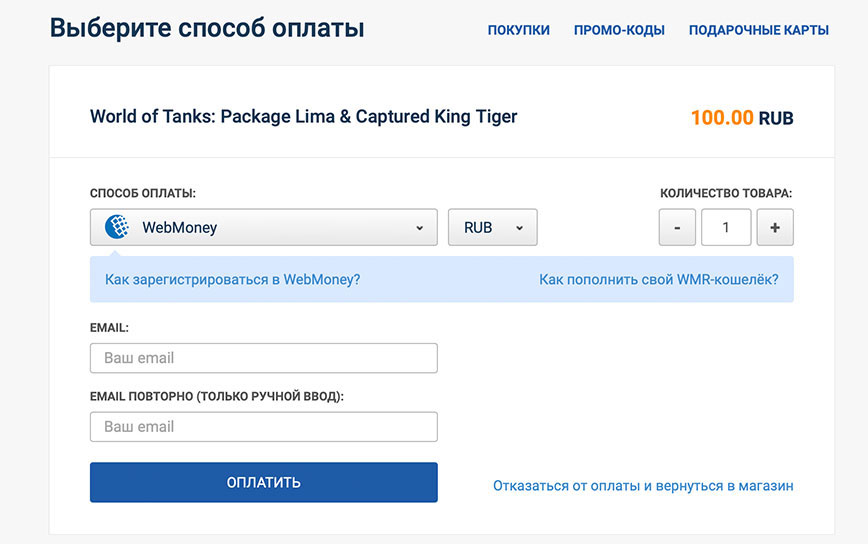The image size is (868, 544).
Task: Open the ПРОМО-КОДЫ menu link
Action: coord(619,30)
